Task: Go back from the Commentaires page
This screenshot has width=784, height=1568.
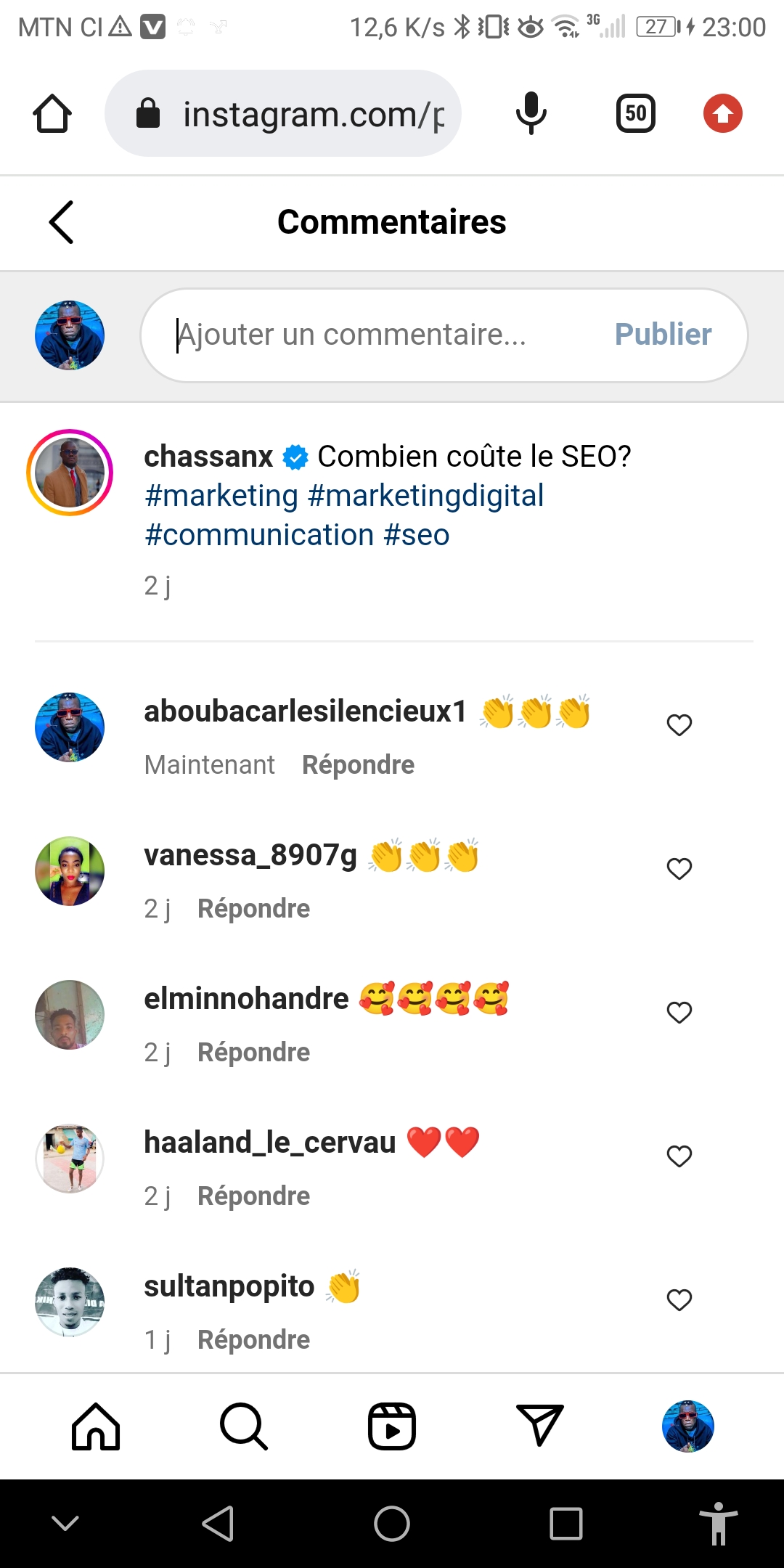Action: tap(62, 222)
